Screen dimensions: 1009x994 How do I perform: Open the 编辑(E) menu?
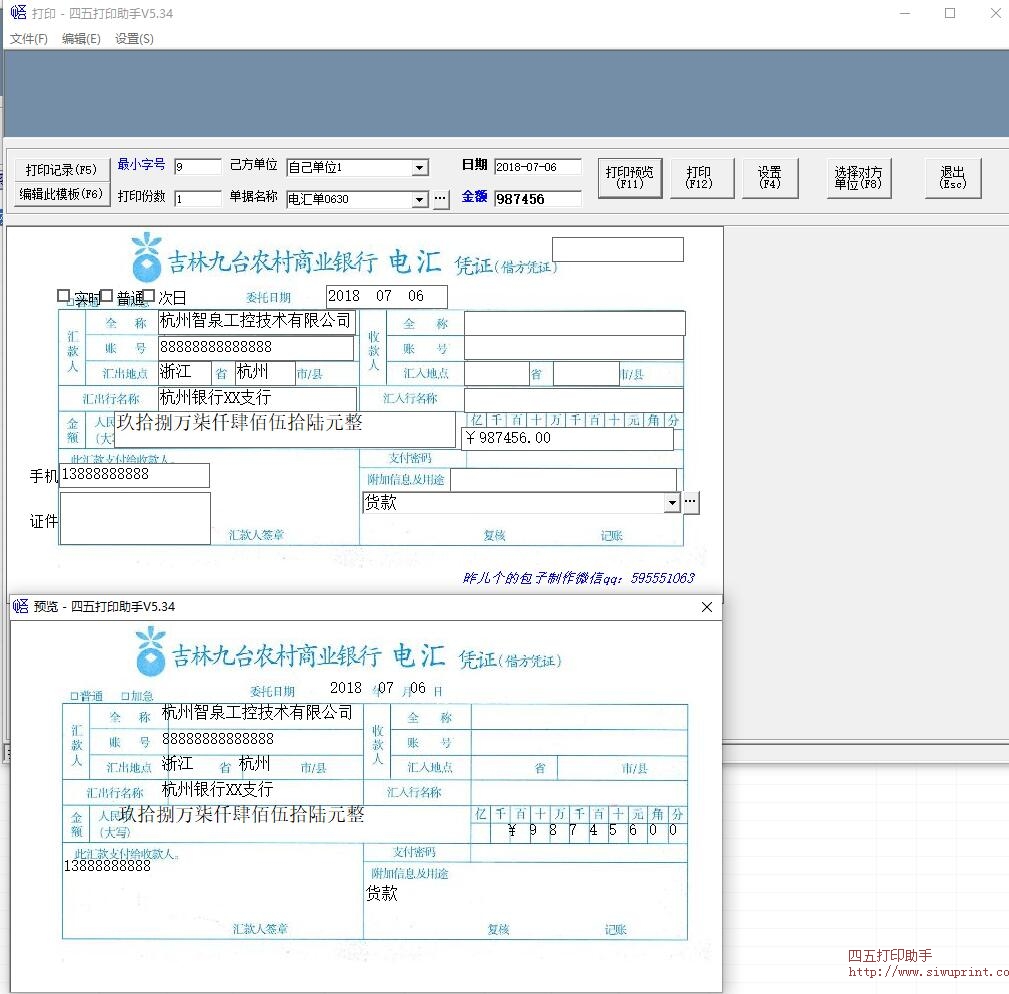coord(81,39)
